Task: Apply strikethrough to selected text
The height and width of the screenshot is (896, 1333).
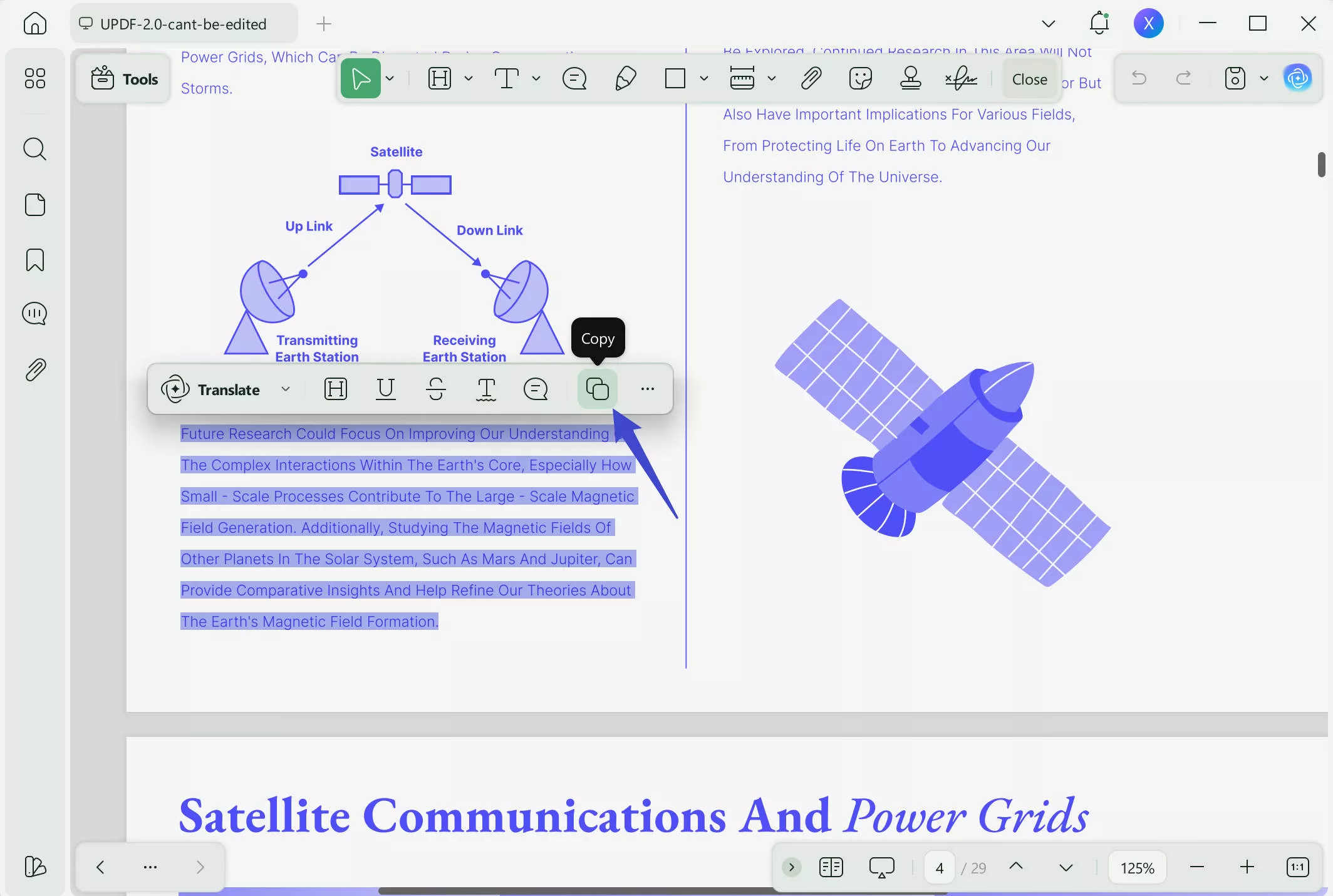Action: pos(435,389)
